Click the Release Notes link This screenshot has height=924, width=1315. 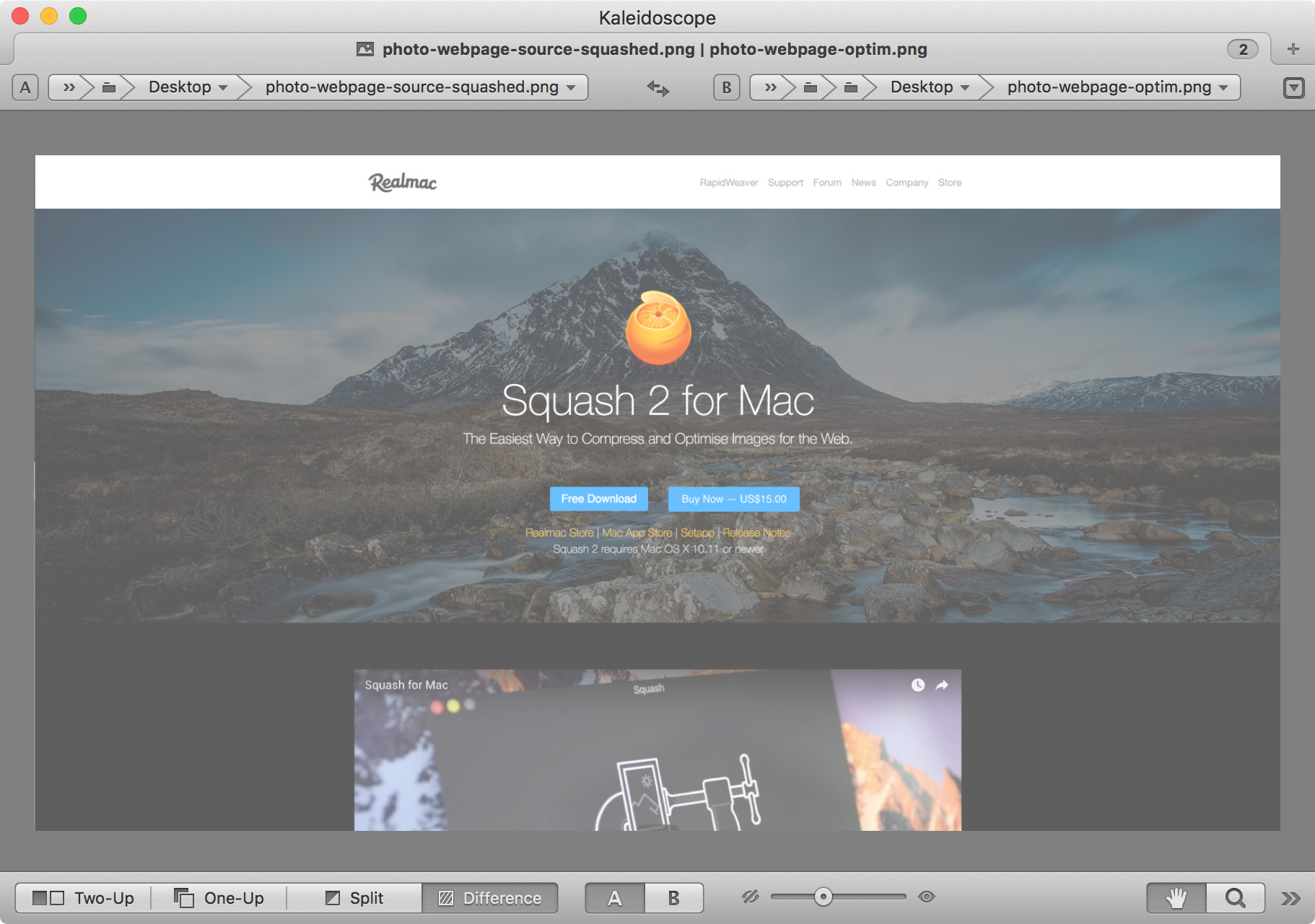[757, 533]
